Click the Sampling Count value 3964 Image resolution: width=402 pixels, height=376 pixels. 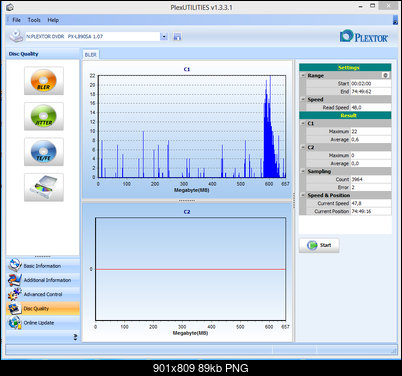[x=371, y=179]
